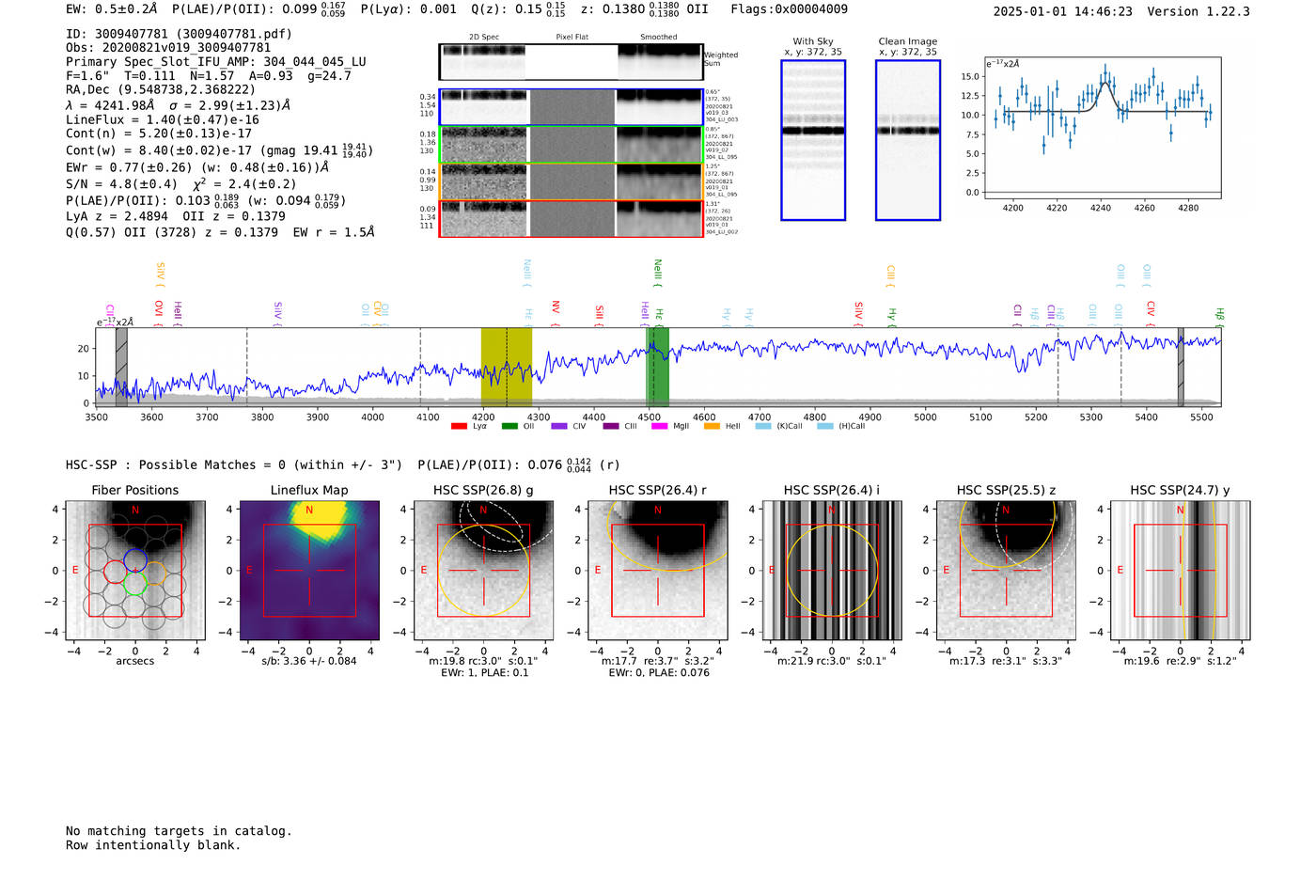The image size is (1316, 896).
Task: Click the red NV line label
Action: coord(556,307)
